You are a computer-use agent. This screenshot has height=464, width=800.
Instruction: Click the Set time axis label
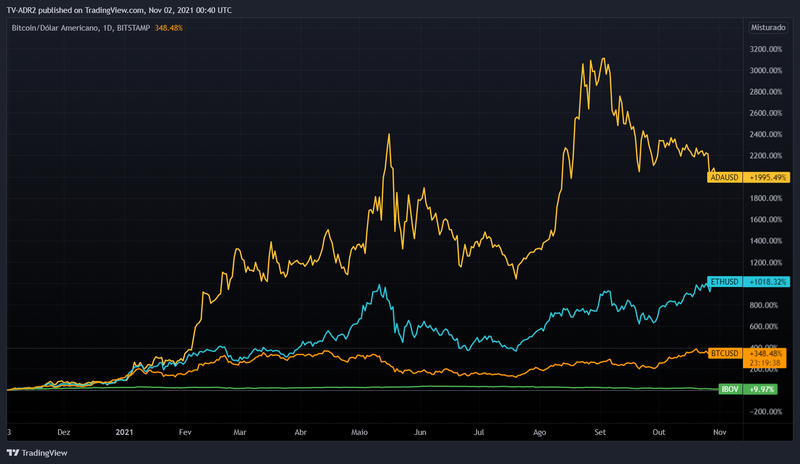click(600, 432)
